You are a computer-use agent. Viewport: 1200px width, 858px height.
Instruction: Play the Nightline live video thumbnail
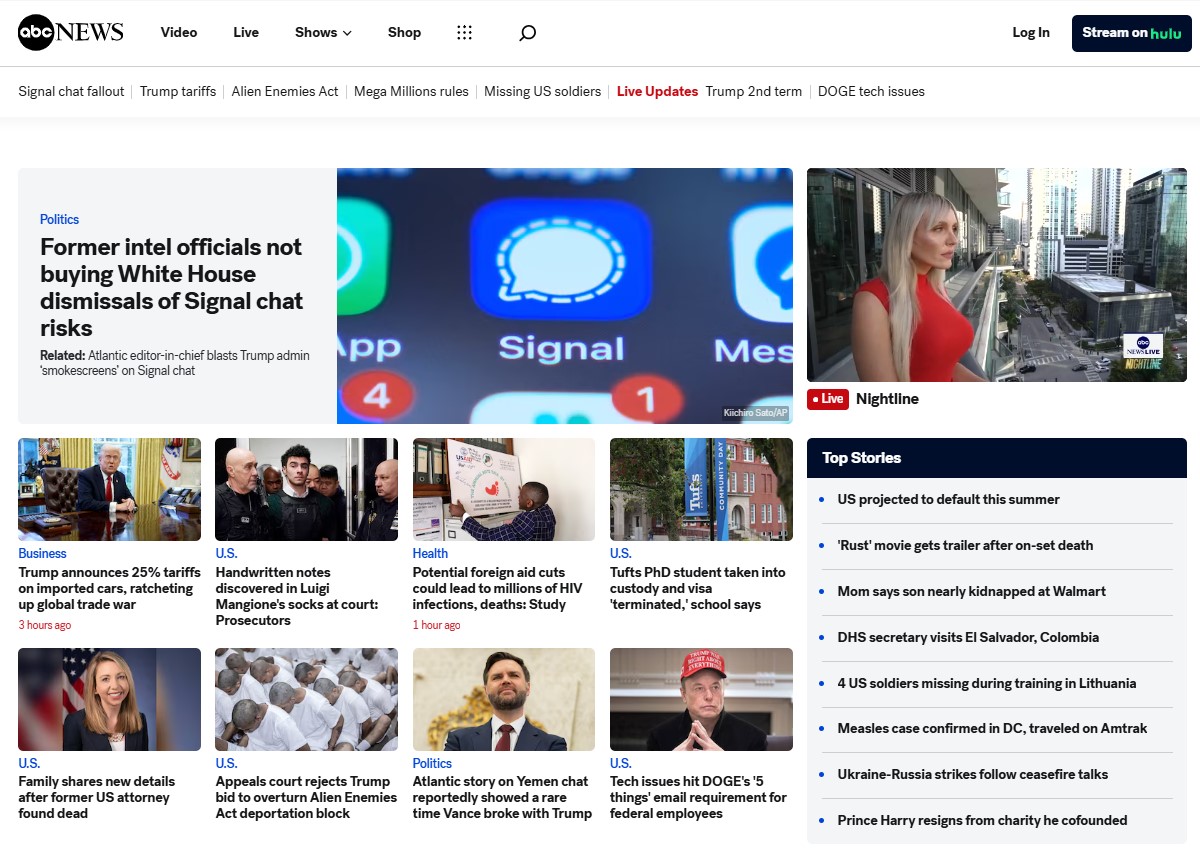click(997, 275)
